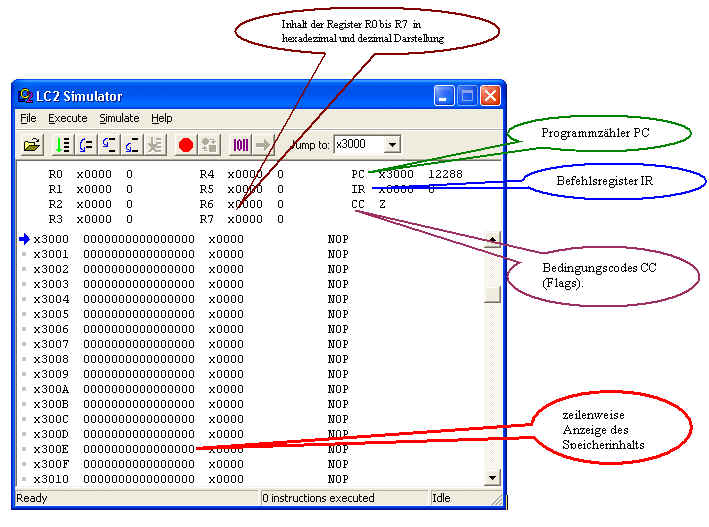Viewport: 709px width, 527px height.
Task: Toggle breakpoint marker on row x3008
Action: 24,359
